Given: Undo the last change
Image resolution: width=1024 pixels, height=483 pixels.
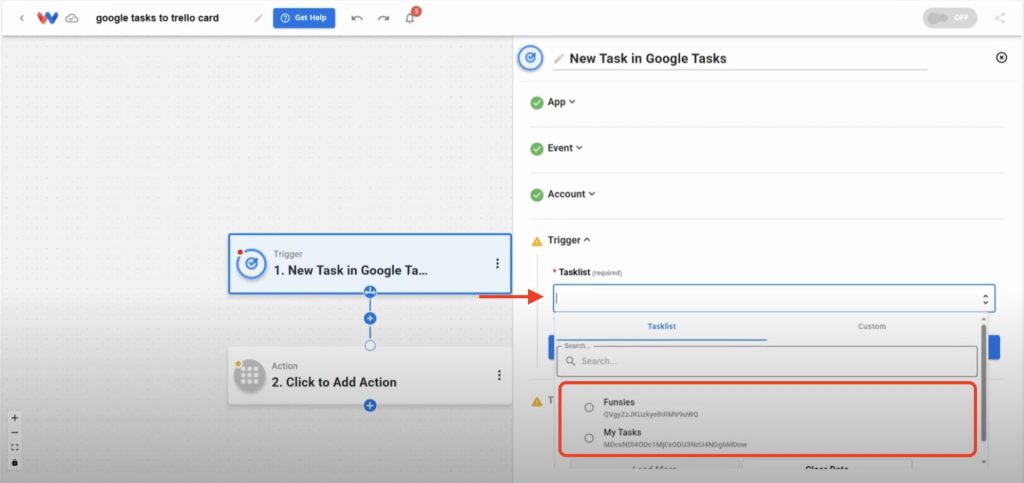Looking at the screenshot, I should (x=357, y=18).
